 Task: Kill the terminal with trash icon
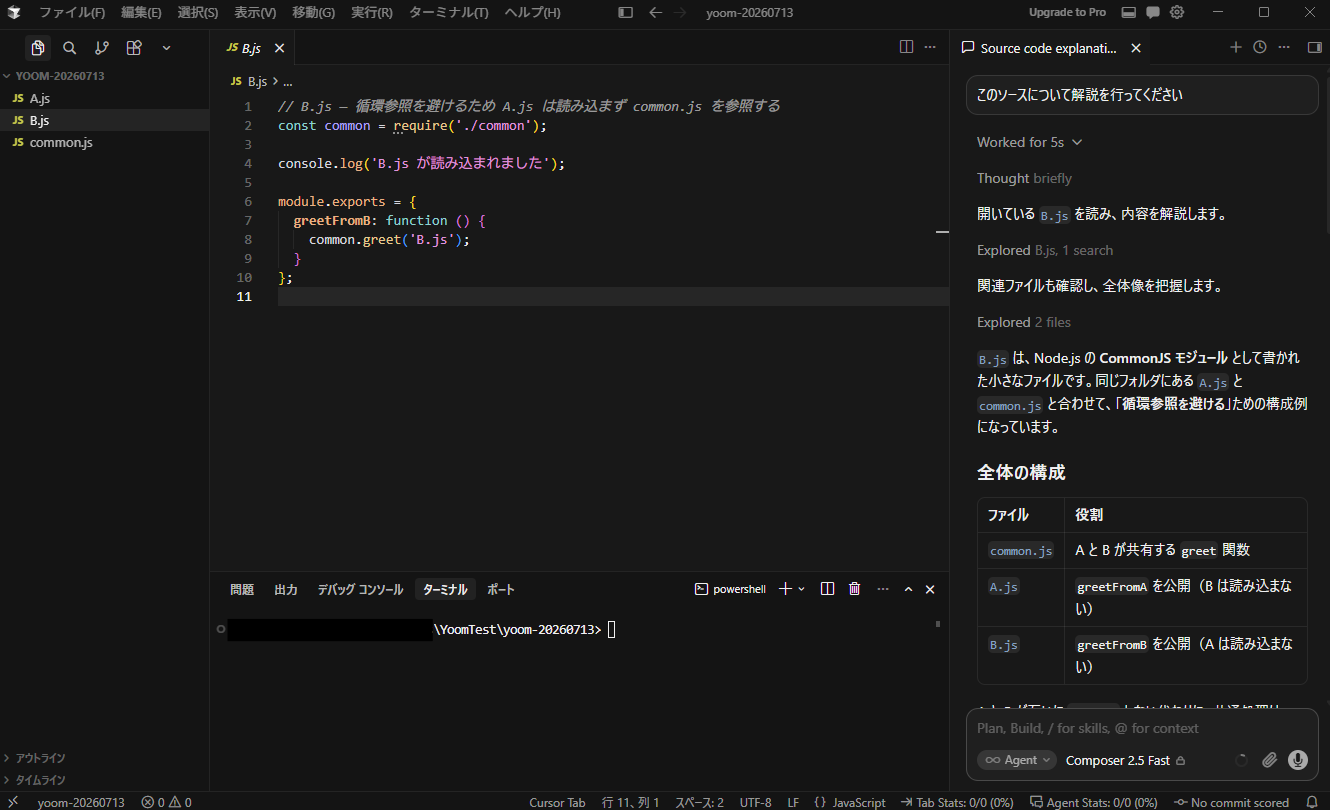click(854, 589)
